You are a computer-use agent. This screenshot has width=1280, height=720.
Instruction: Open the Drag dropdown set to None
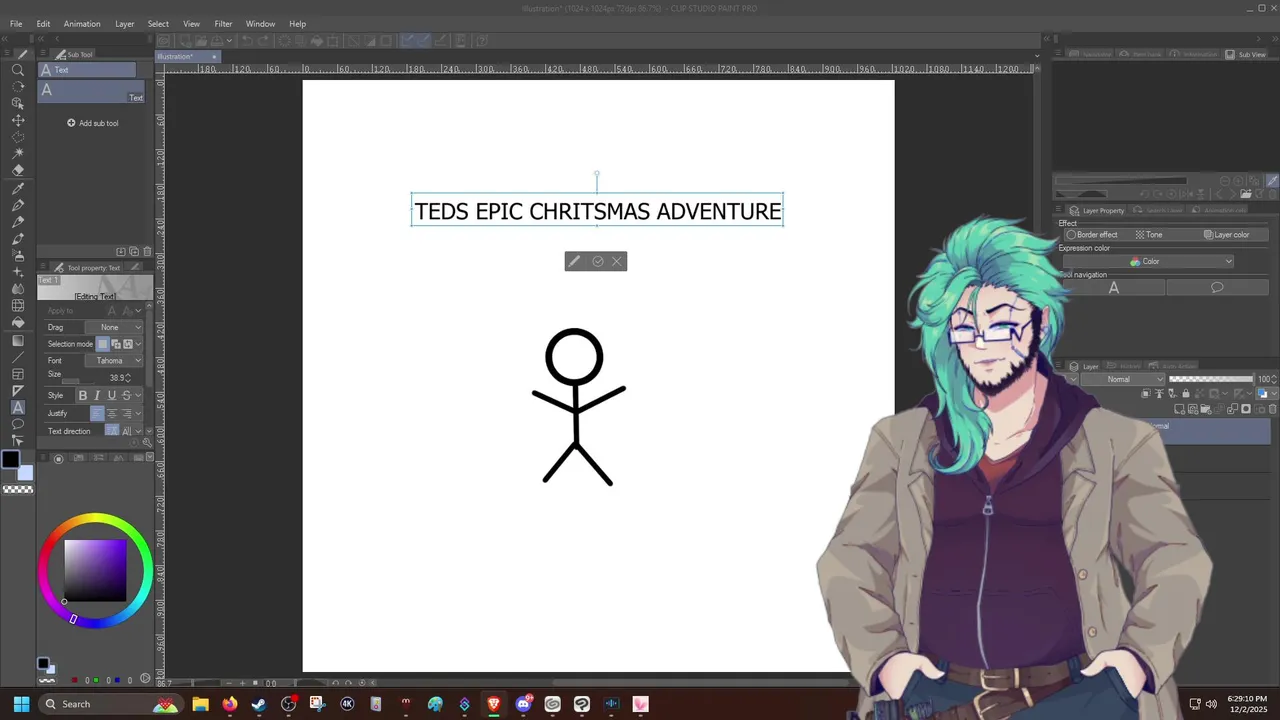click(115, 327)
